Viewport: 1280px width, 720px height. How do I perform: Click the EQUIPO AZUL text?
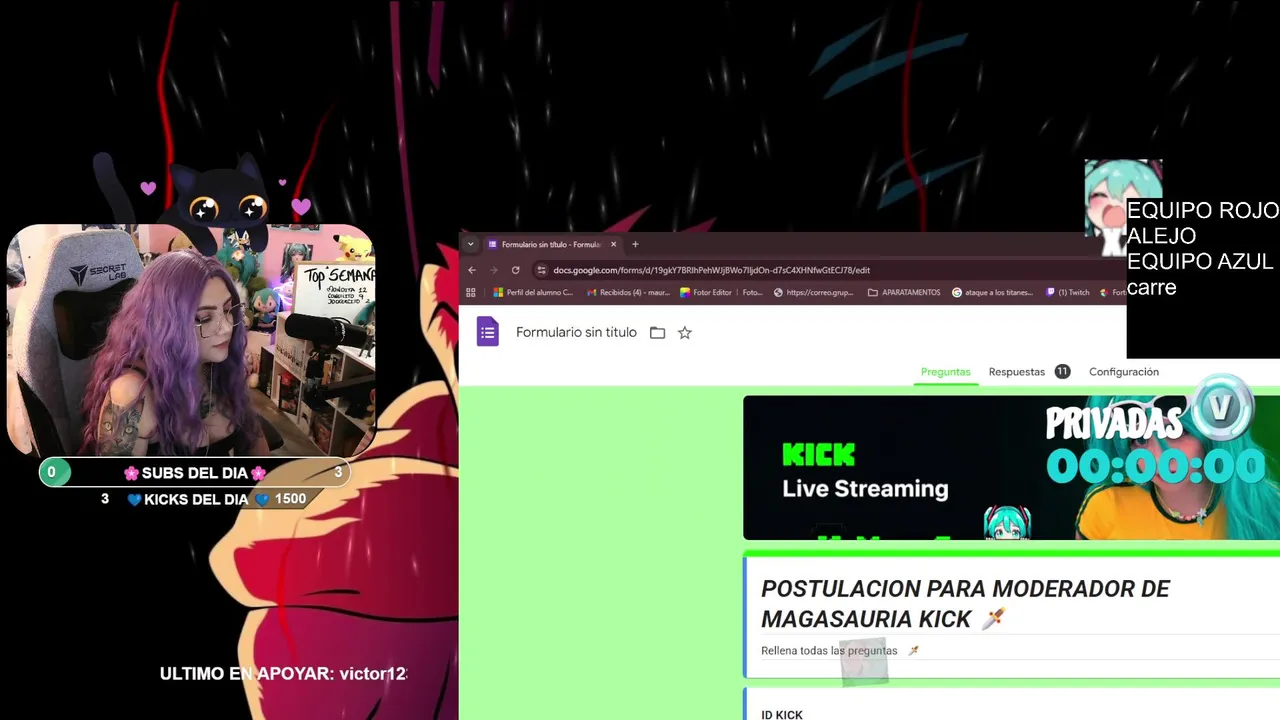click(1200, 262)
